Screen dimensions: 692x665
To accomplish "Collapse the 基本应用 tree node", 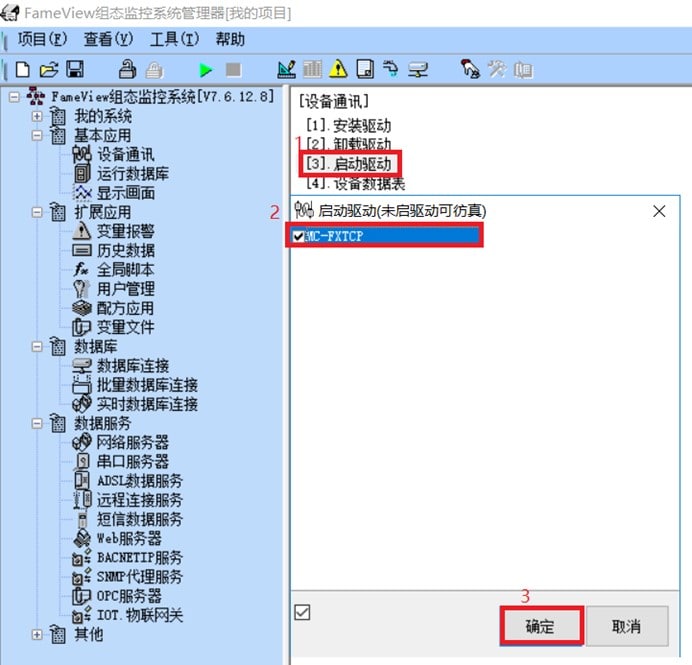I will pos(37,135).
